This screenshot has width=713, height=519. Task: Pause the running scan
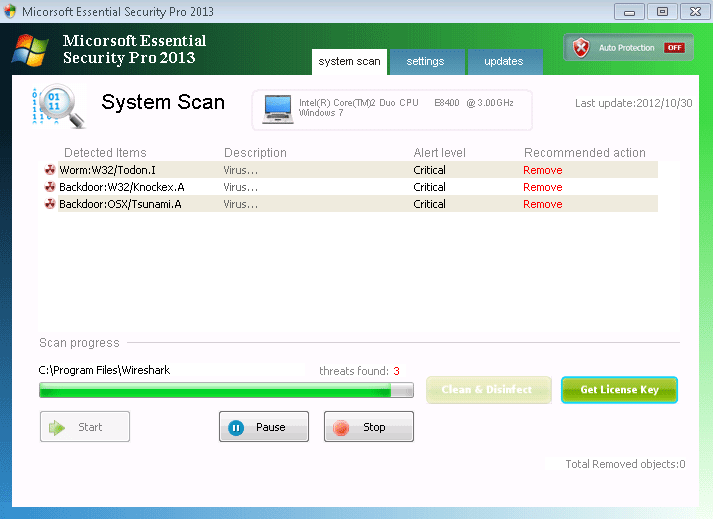tap(264, 427)
